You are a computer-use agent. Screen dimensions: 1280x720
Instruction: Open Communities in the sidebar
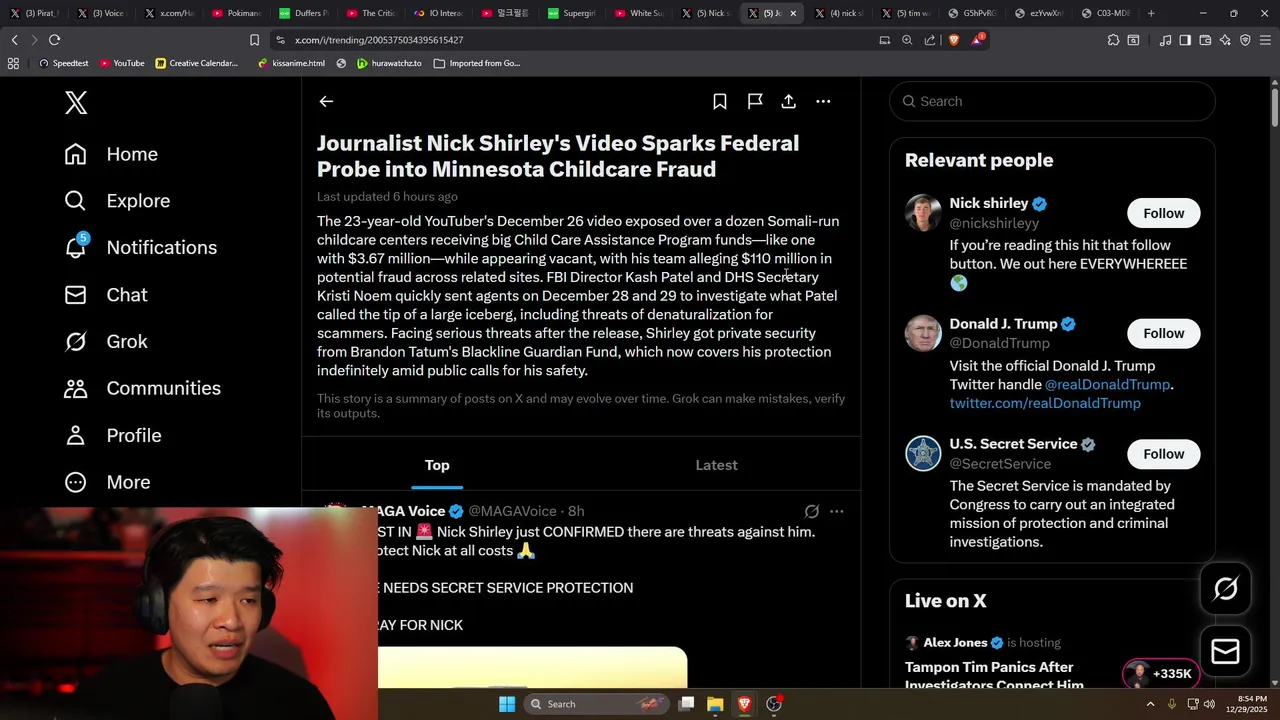(142, 388)
